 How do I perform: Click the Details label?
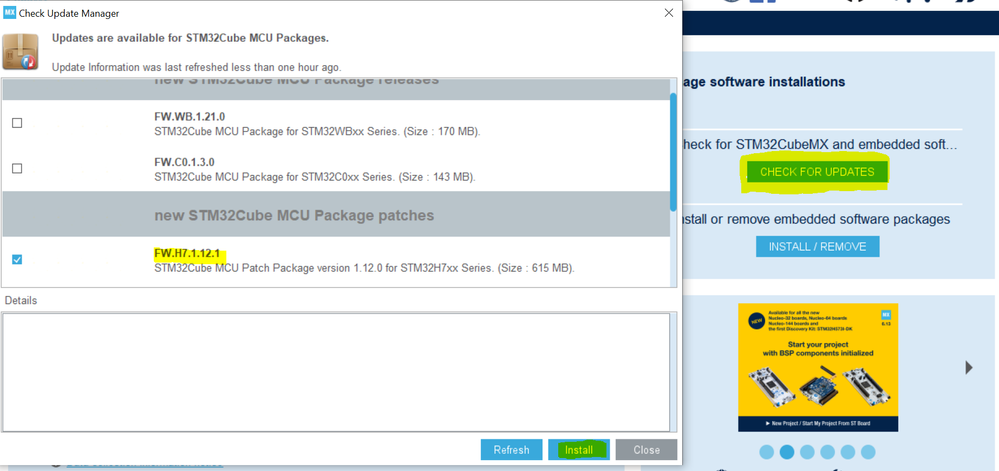21,300
